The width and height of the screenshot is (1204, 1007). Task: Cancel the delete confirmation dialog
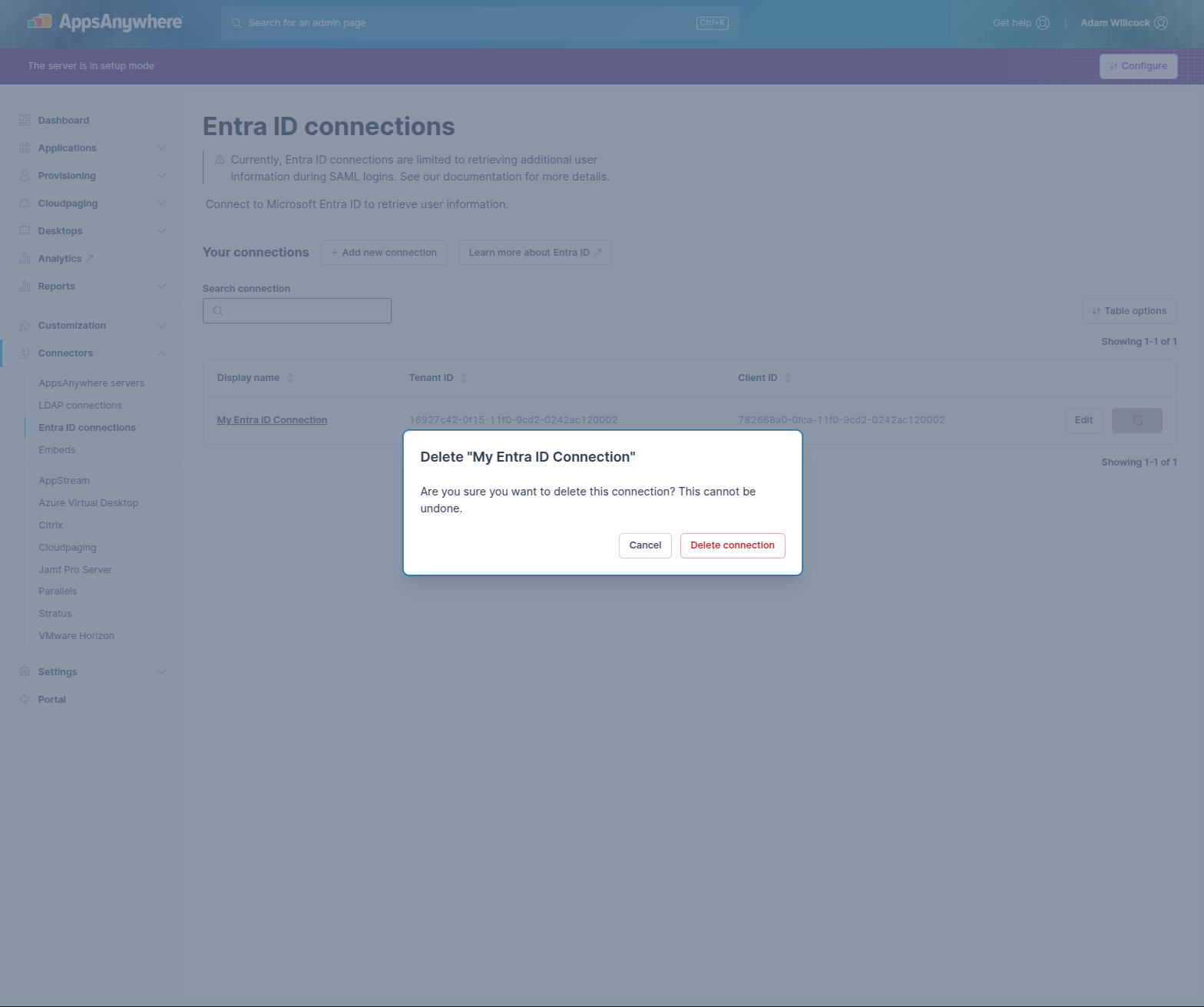pyautogui.click(x=645, y=545)
